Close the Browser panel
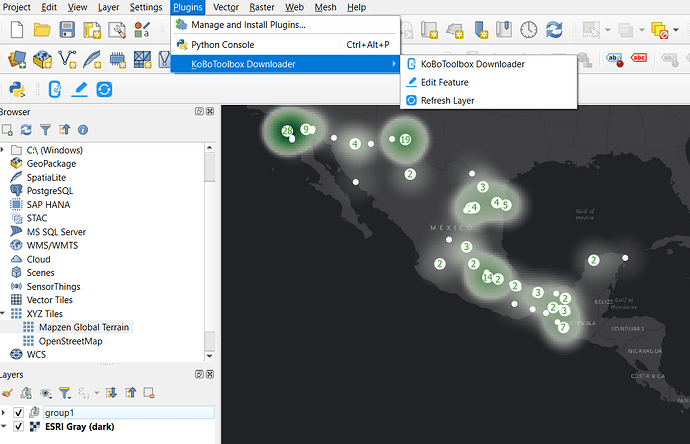The width and height of the screenshot is (690, 444). [210, 111]
